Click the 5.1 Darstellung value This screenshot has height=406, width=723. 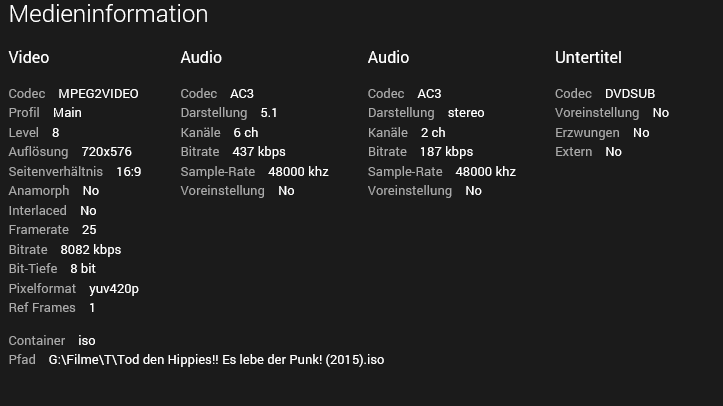point(269,113)
